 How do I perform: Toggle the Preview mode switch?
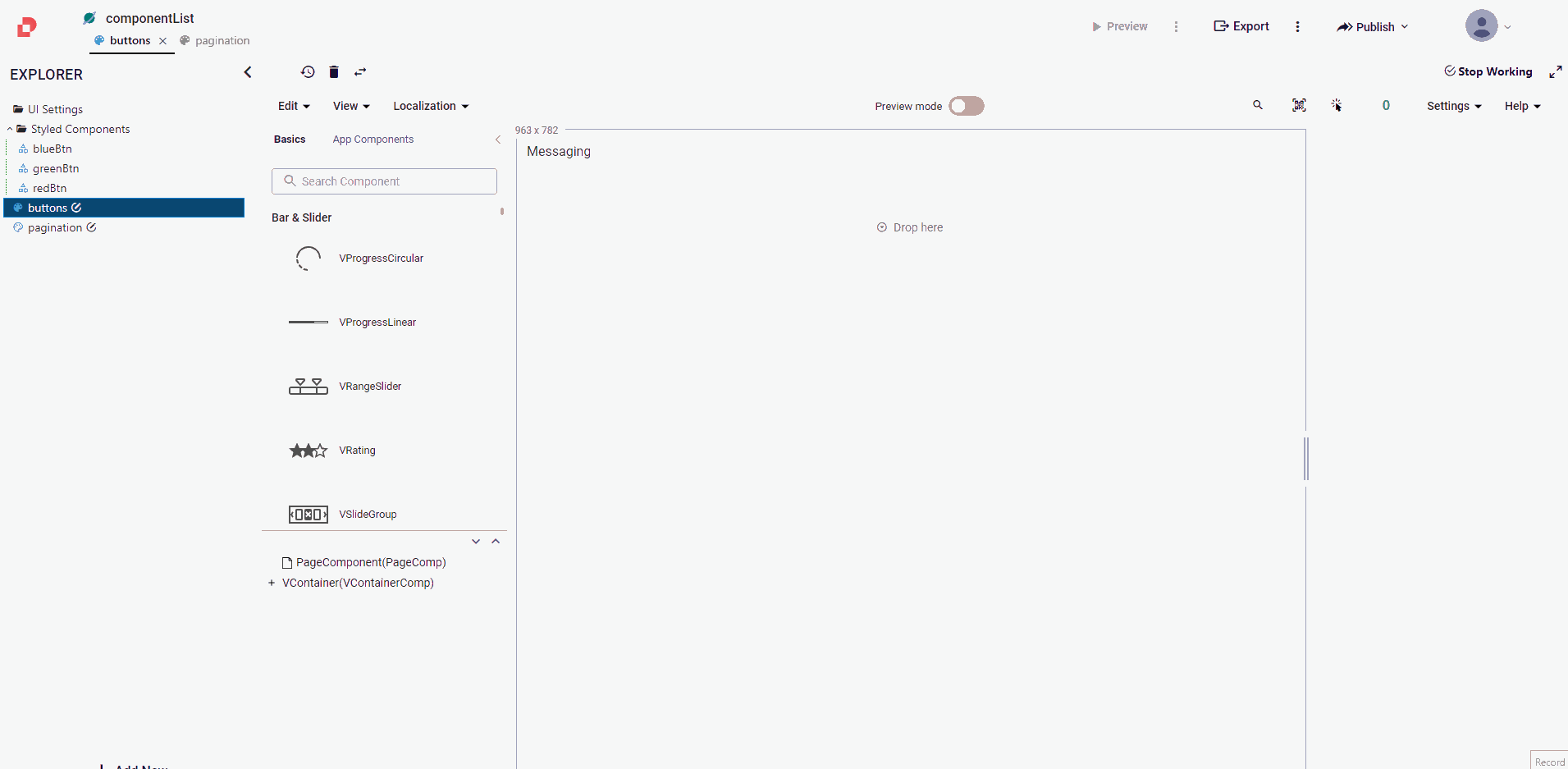tap(966, 106)
